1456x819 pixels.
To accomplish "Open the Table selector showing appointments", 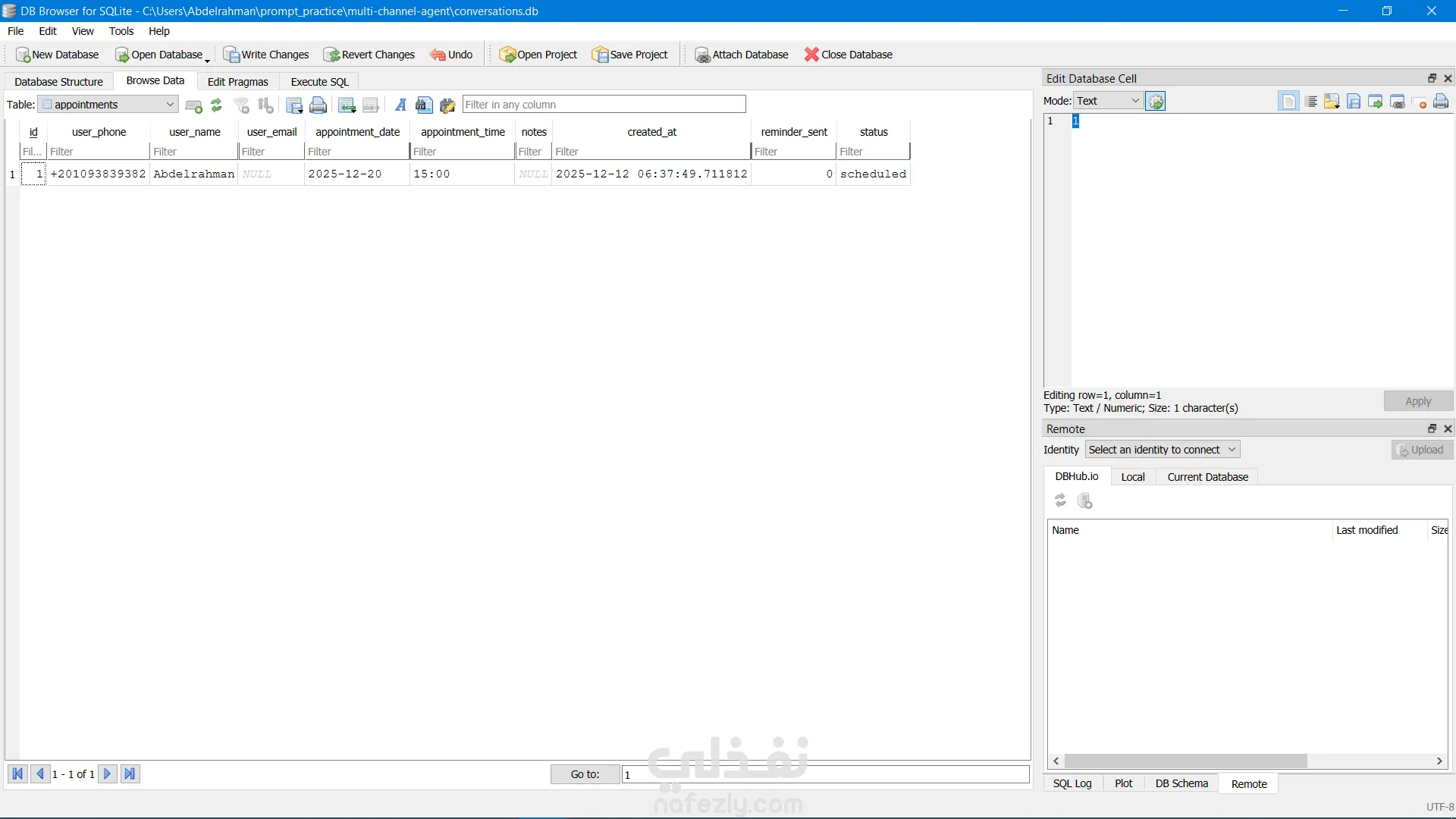I will click(108, 105).
